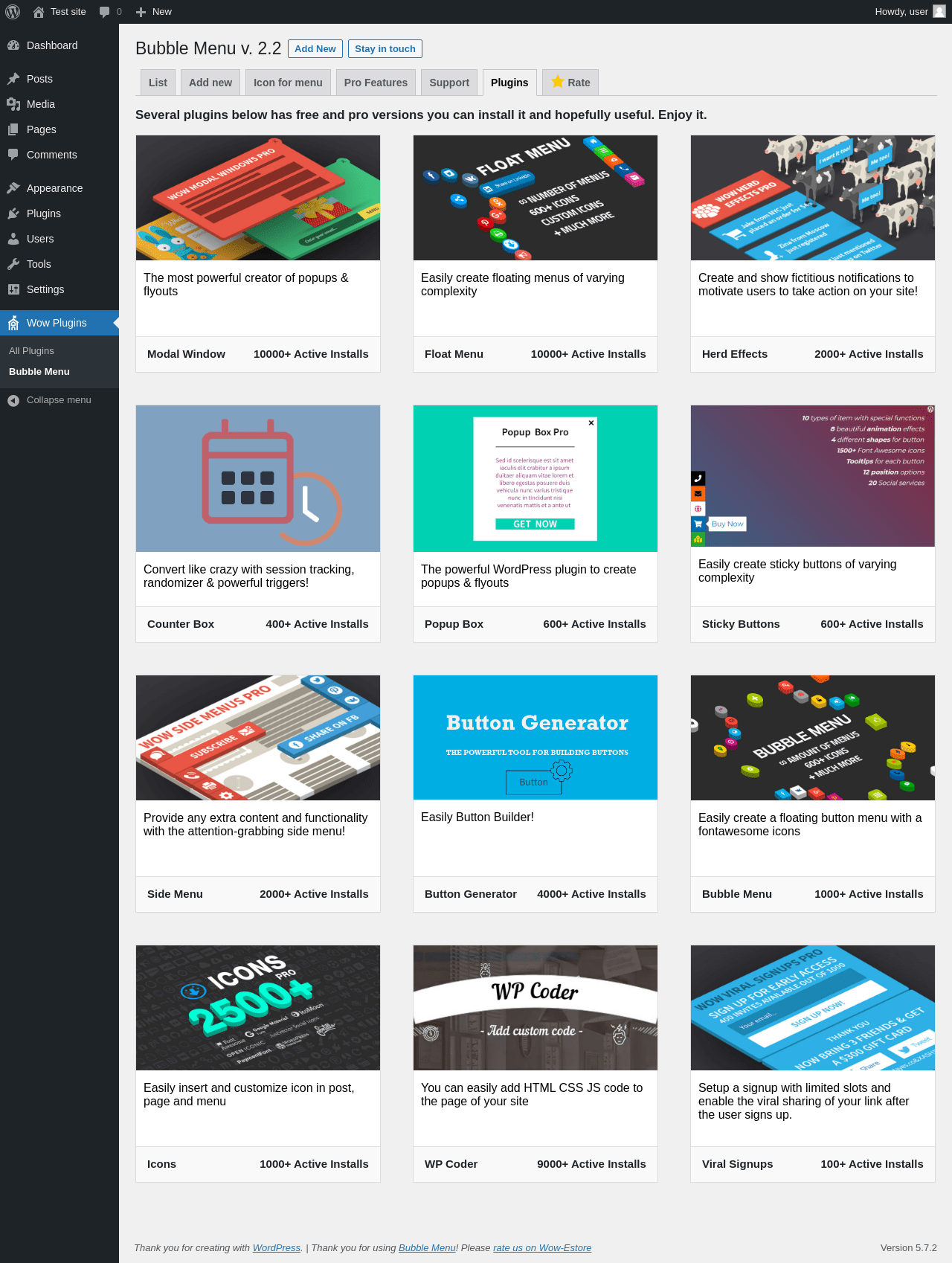Open the Button Generator thumbnail
The width and height of the screenshot is (952, 1263).
pyautogui.click(x=535, y=737)
